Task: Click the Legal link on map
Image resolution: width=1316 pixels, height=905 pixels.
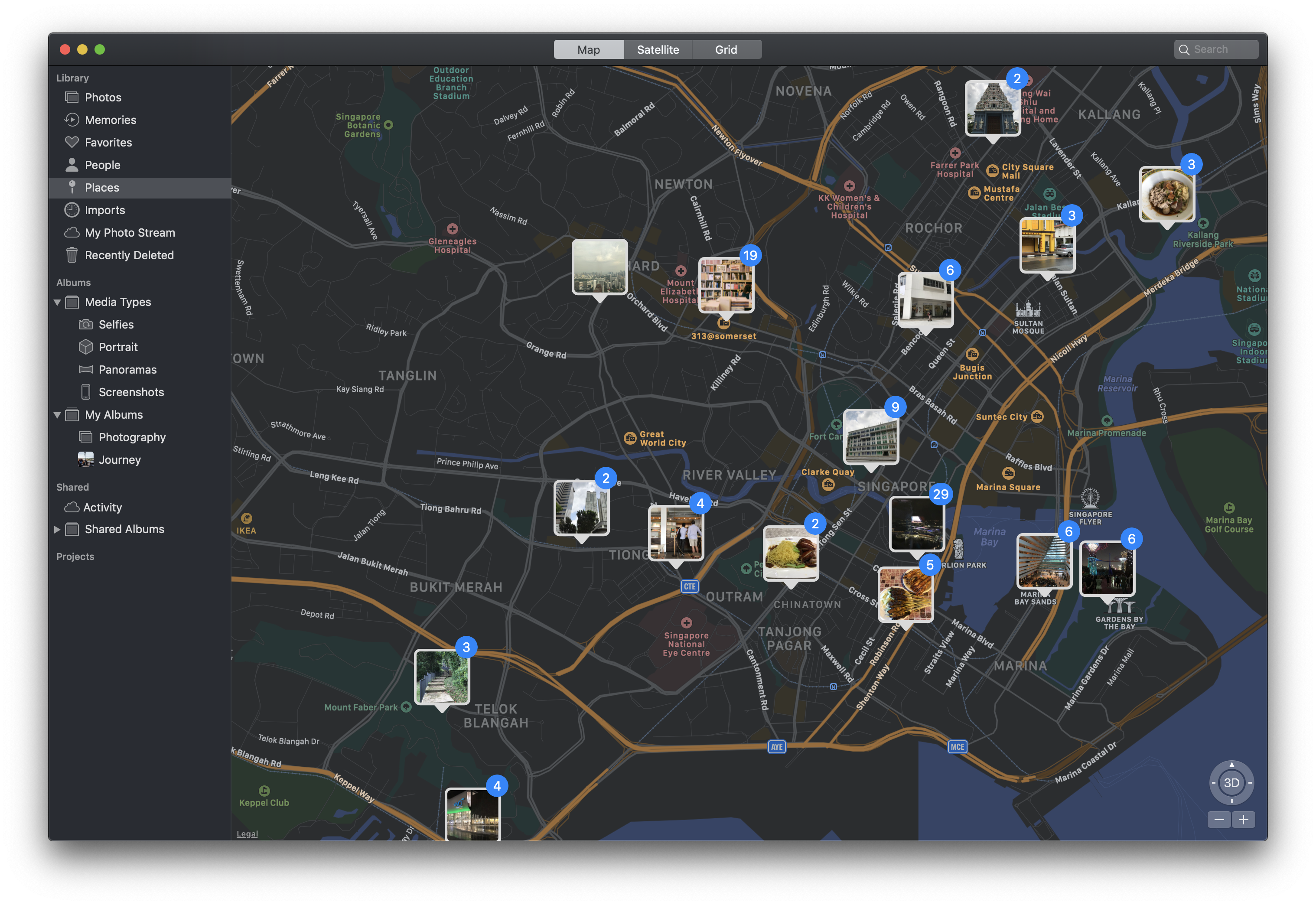Action: [x=247, y=833]
